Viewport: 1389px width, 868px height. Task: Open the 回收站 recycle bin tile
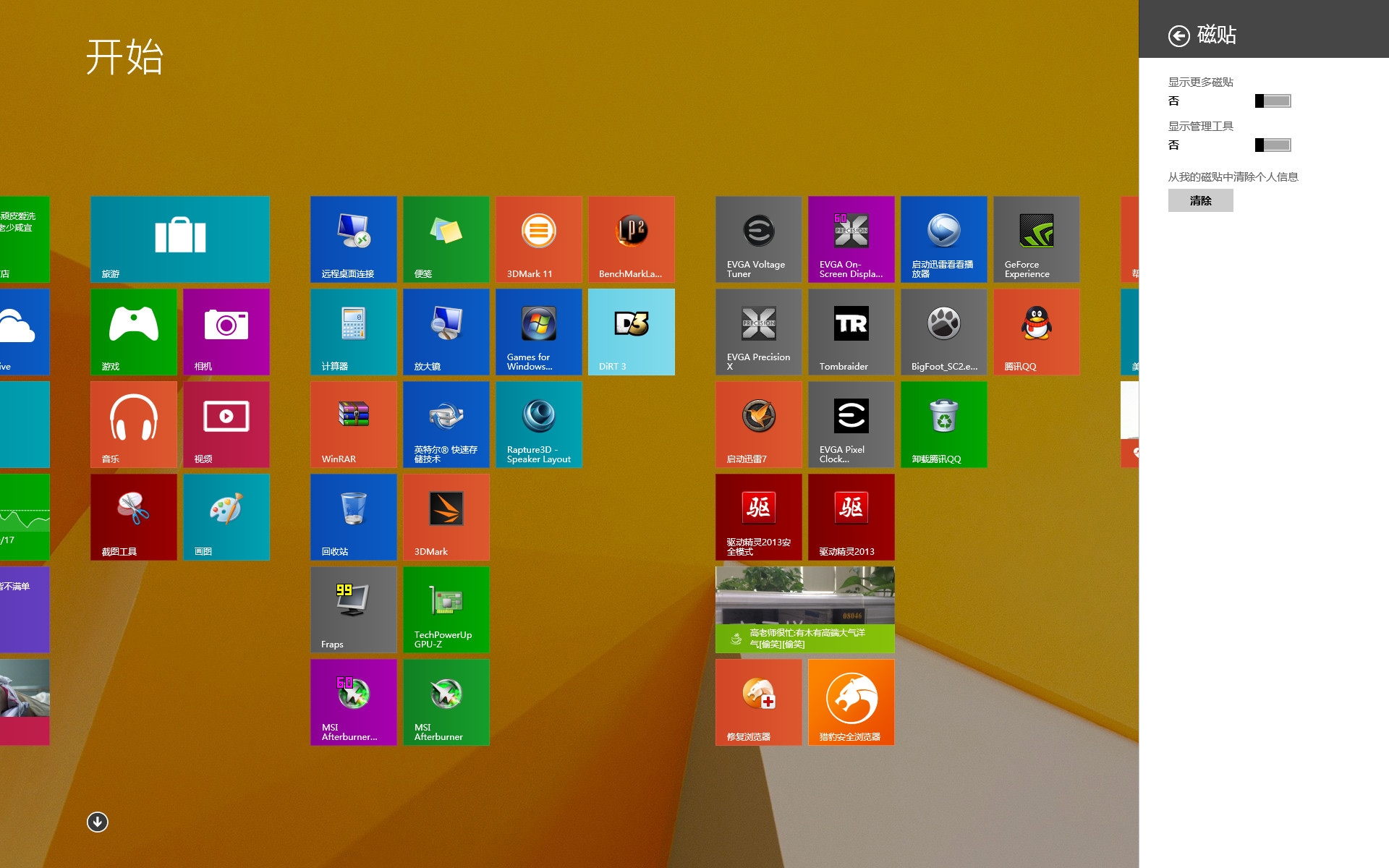point(353,516)
